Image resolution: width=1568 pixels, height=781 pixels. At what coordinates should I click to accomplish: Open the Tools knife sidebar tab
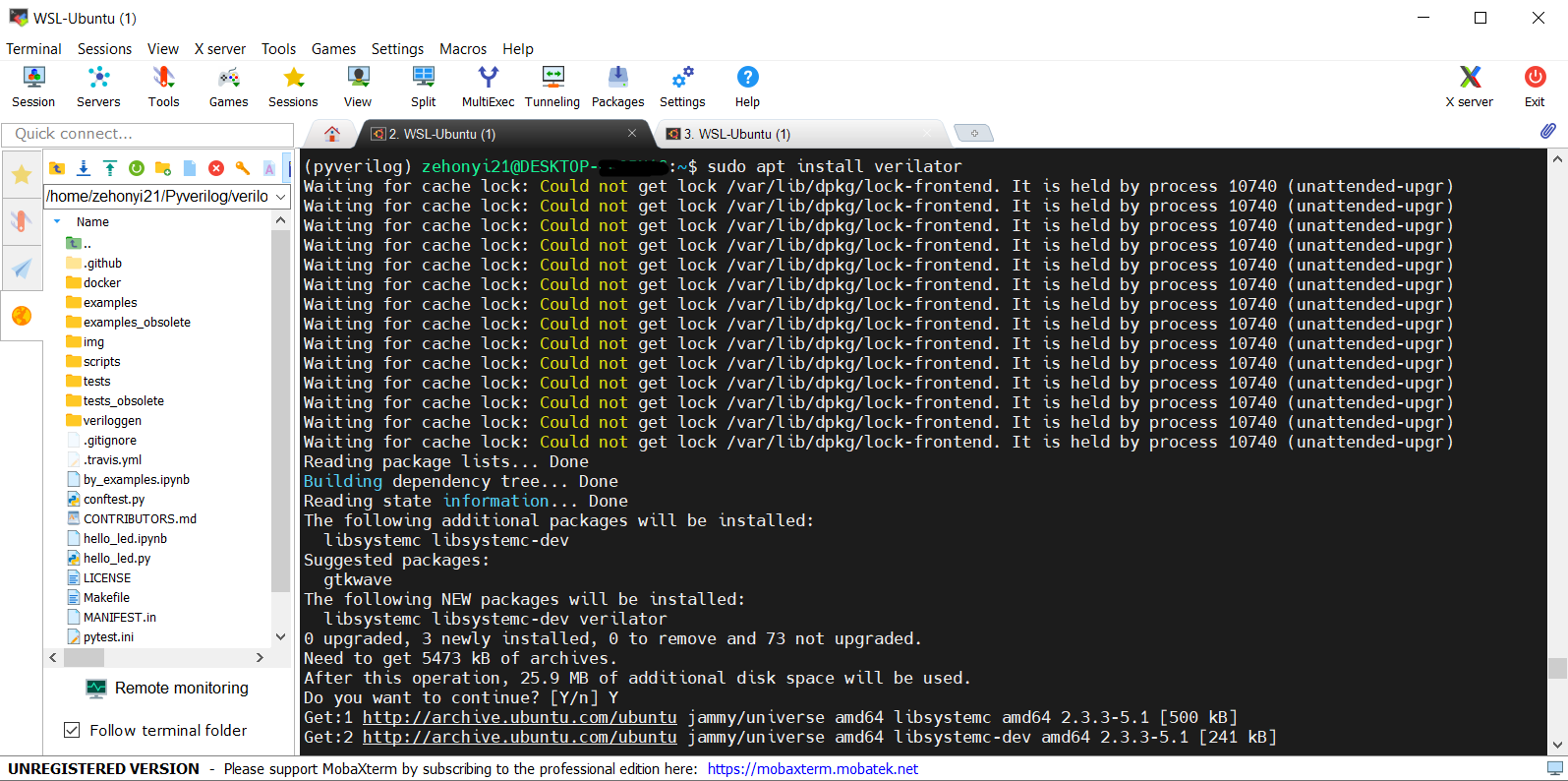(22, 220)
